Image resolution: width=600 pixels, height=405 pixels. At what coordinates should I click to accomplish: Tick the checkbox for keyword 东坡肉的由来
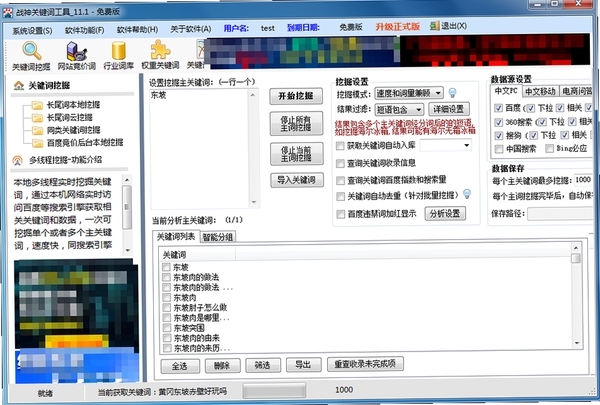pos(166,338)
